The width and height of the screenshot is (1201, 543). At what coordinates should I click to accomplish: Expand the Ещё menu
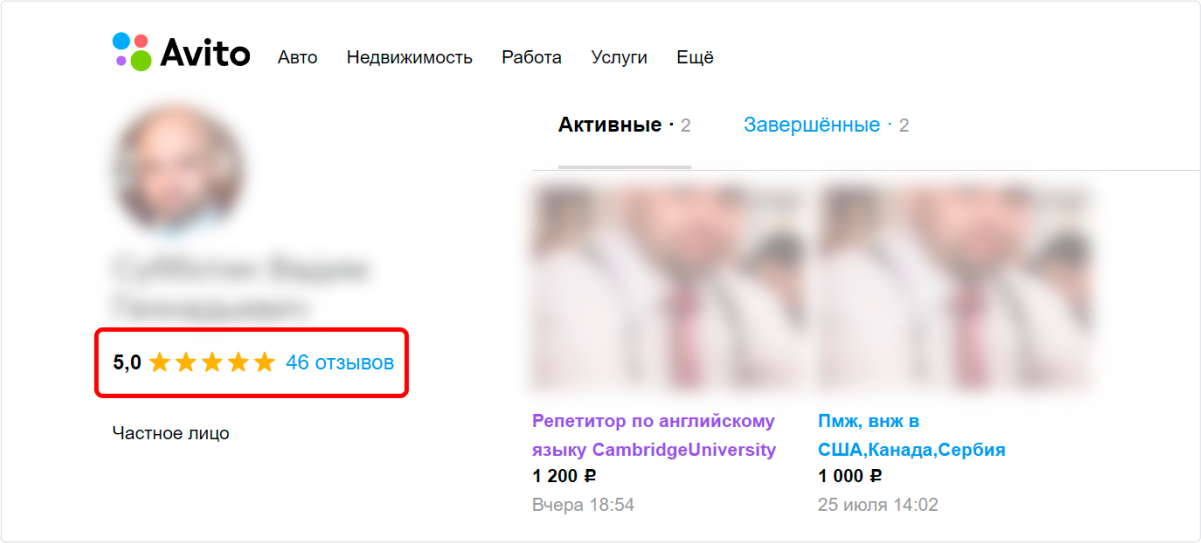[695, 57]
